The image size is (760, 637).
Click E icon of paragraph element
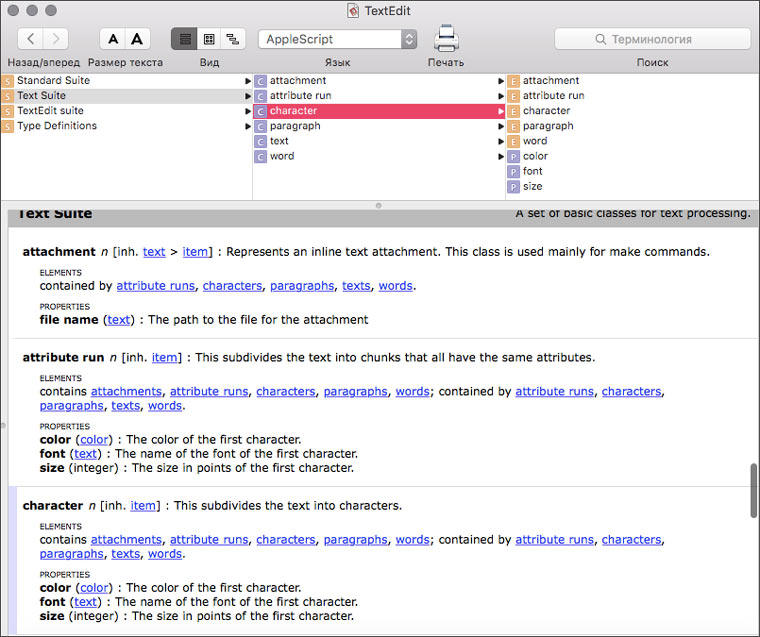(513, 127)
